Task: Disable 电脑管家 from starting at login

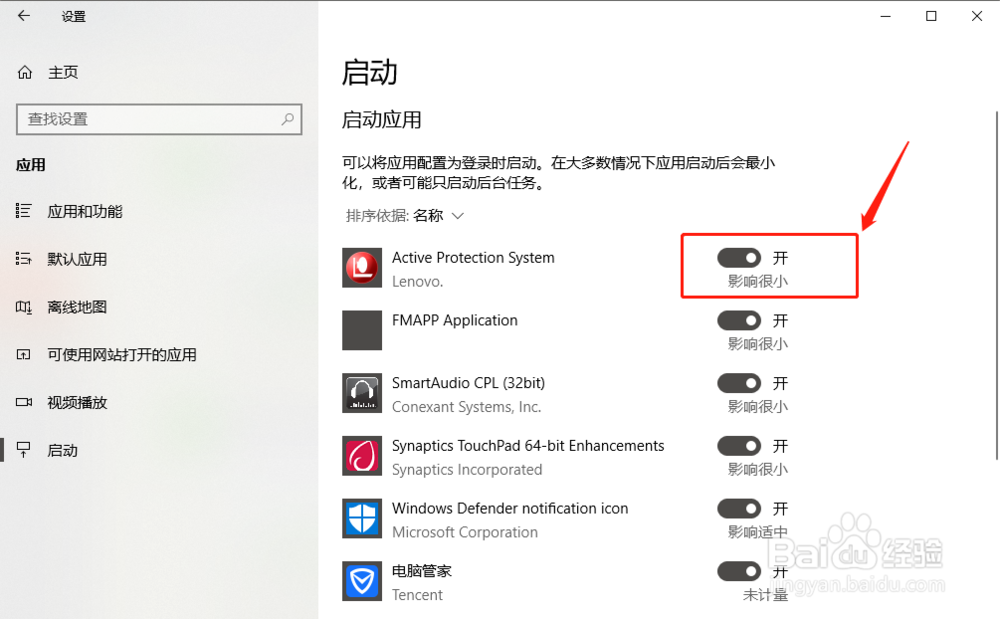Action: pos(739,570)
